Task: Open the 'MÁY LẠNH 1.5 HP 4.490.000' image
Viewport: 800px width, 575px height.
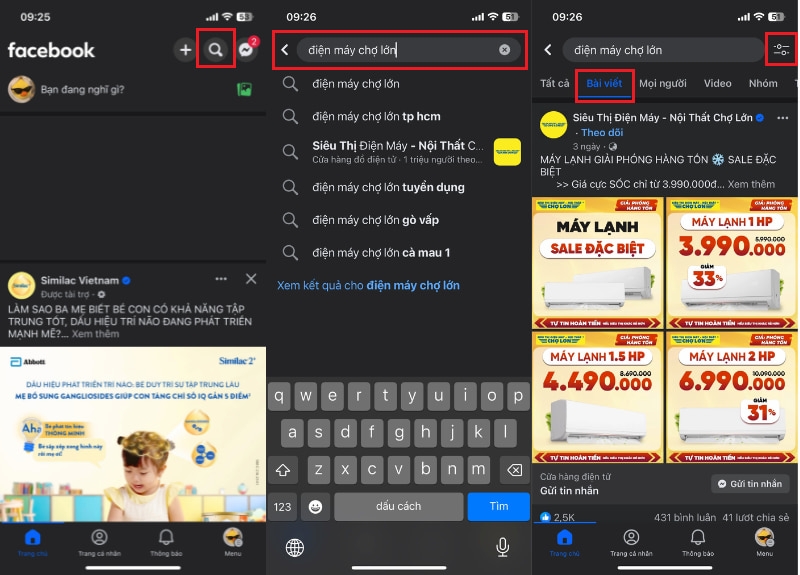Action: 597,397
